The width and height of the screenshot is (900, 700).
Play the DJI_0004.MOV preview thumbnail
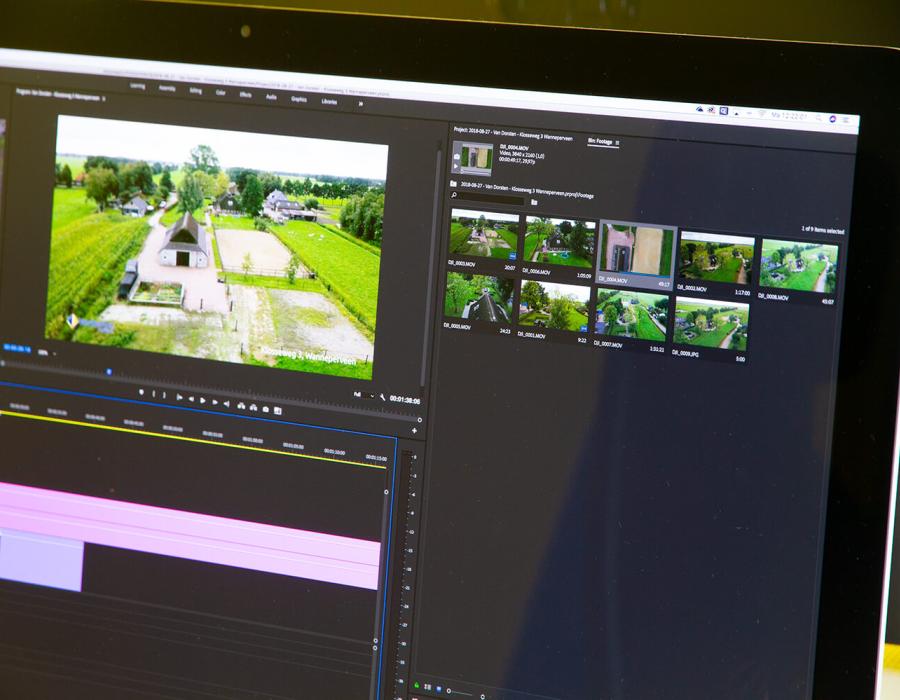tap(457, 166)
